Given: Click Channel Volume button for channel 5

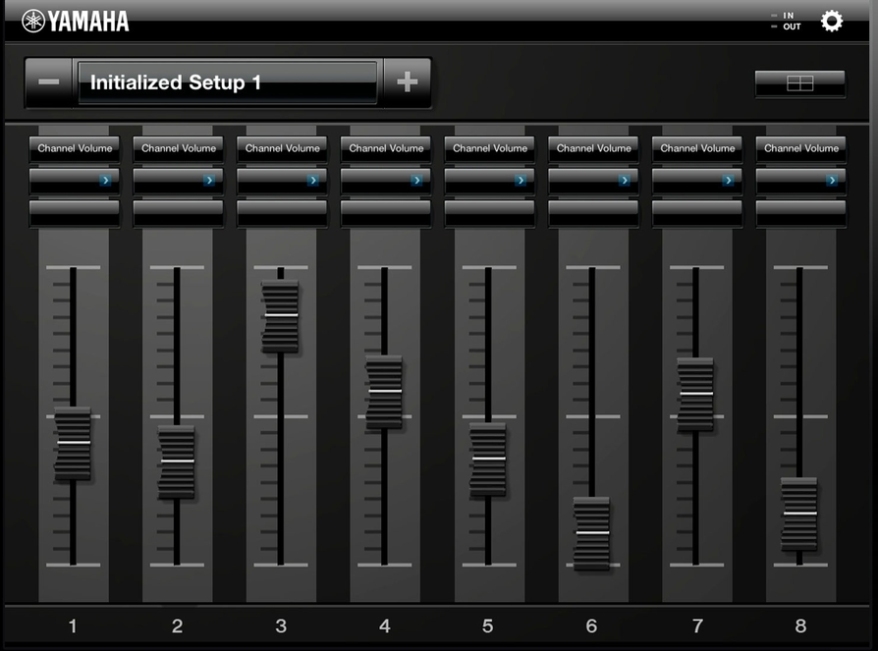Looking at the screenshot, I should coord(490,148).
